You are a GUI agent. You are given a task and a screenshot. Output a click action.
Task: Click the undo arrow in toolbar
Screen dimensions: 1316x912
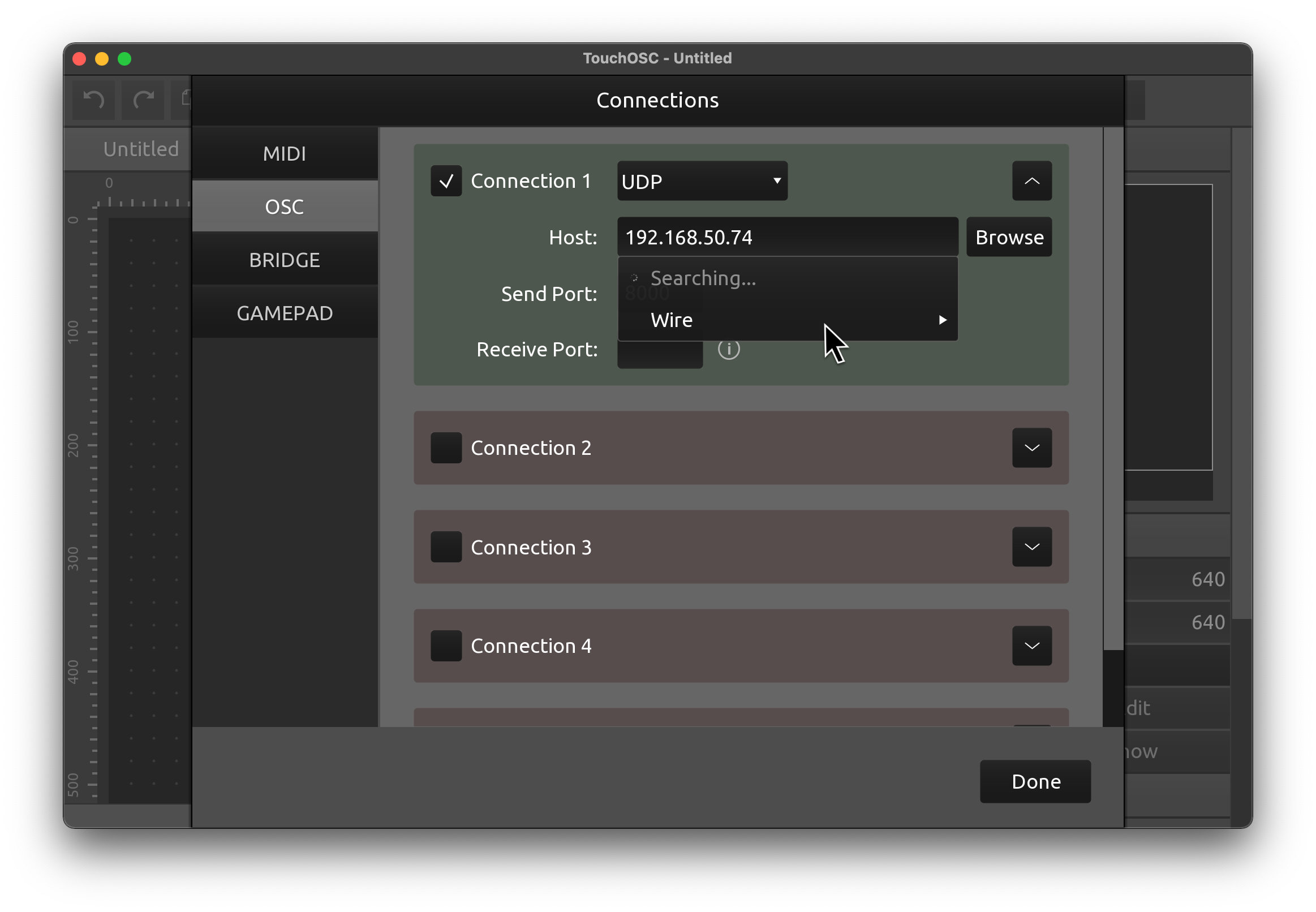(94, 100)
